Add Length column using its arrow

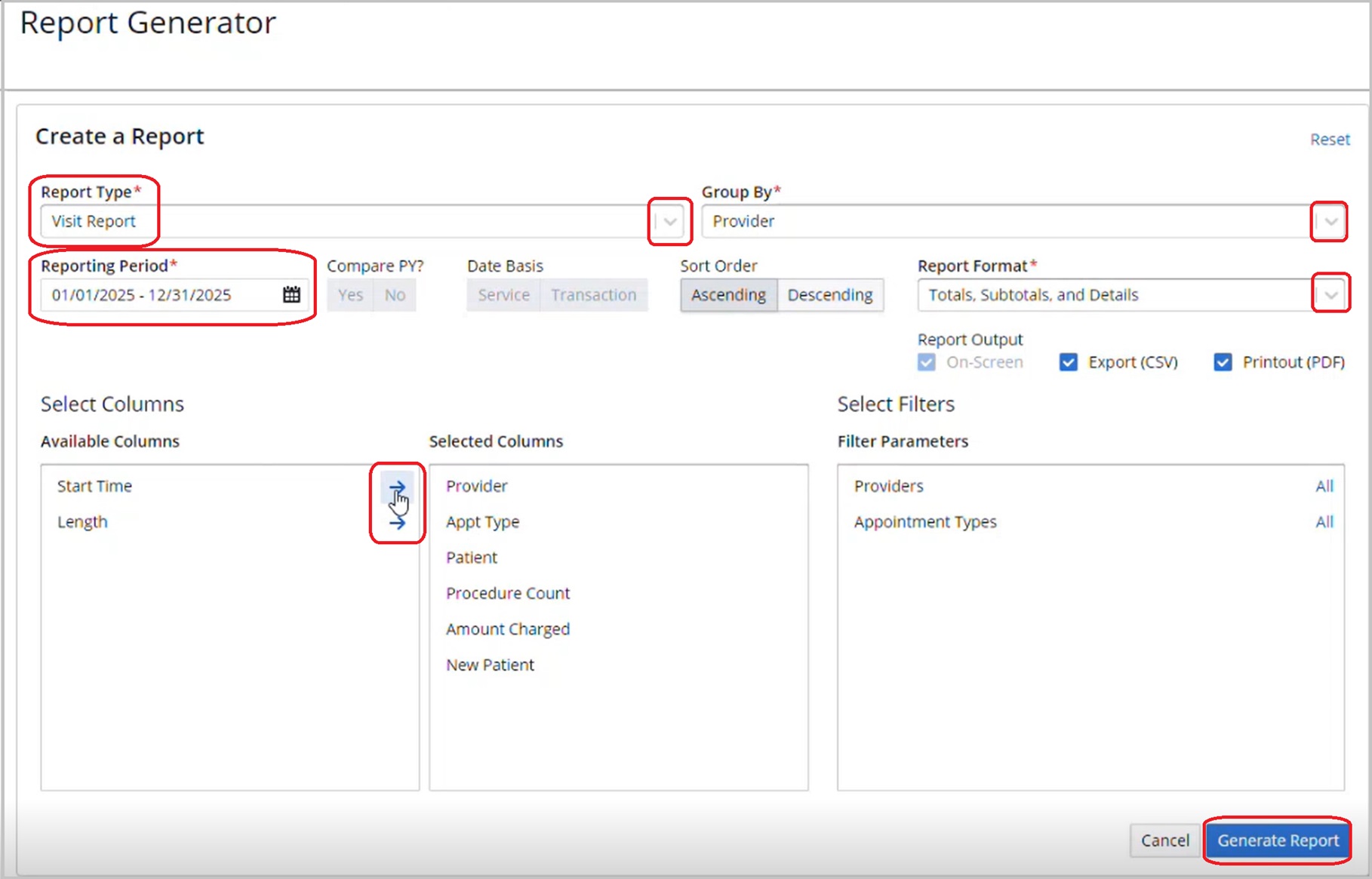tap(397, 522)
